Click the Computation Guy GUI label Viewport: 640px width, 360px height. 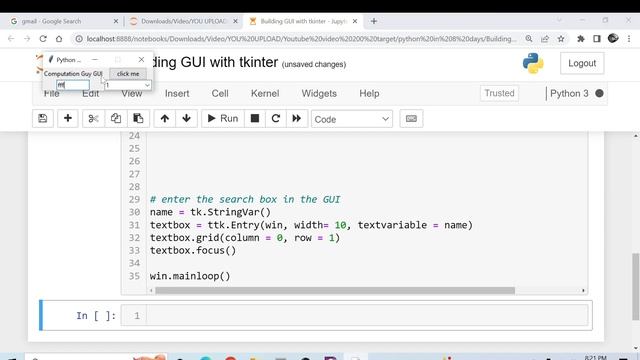point(73,73)
